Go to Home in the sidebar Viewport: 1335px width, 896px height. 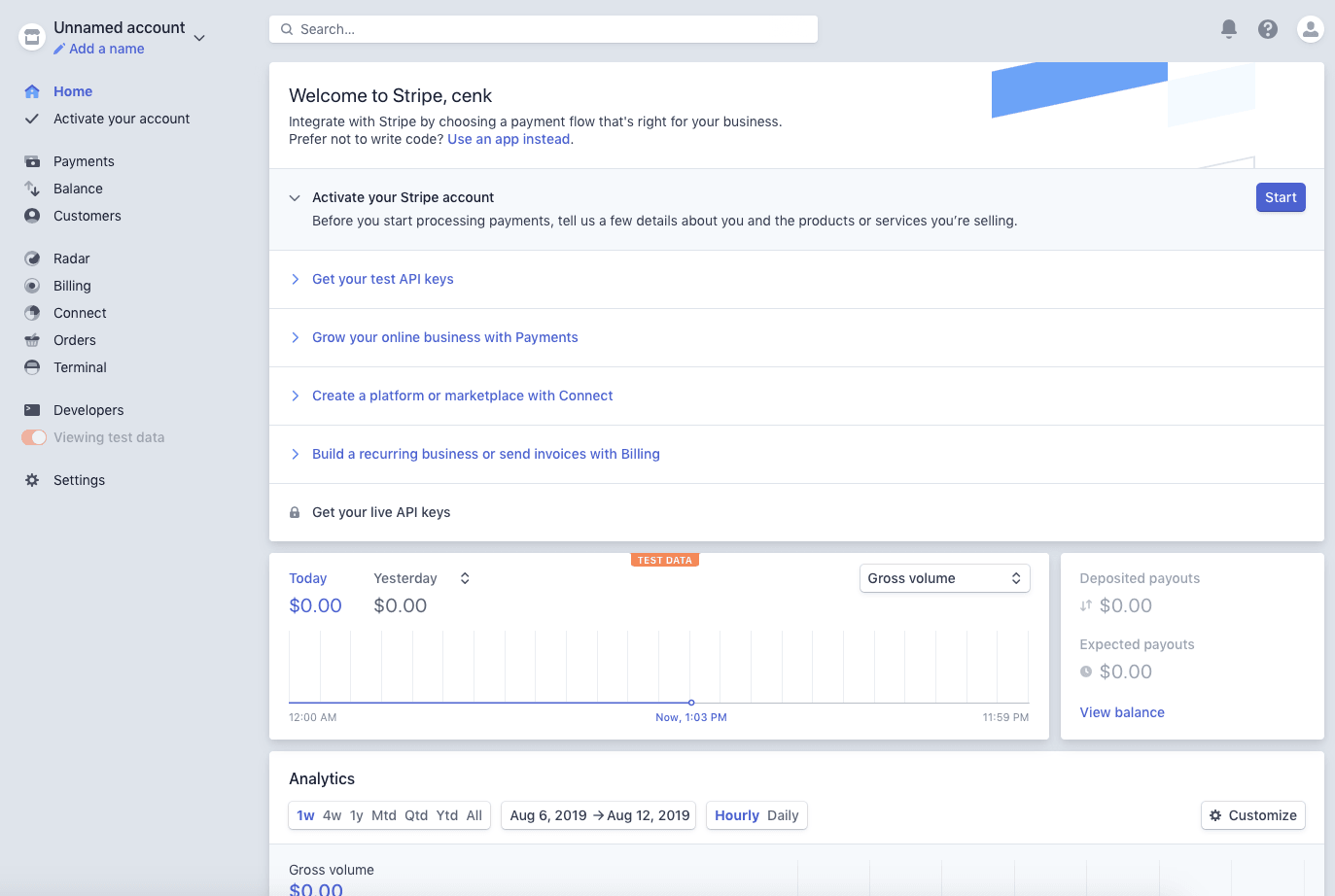tap(73, 91)
